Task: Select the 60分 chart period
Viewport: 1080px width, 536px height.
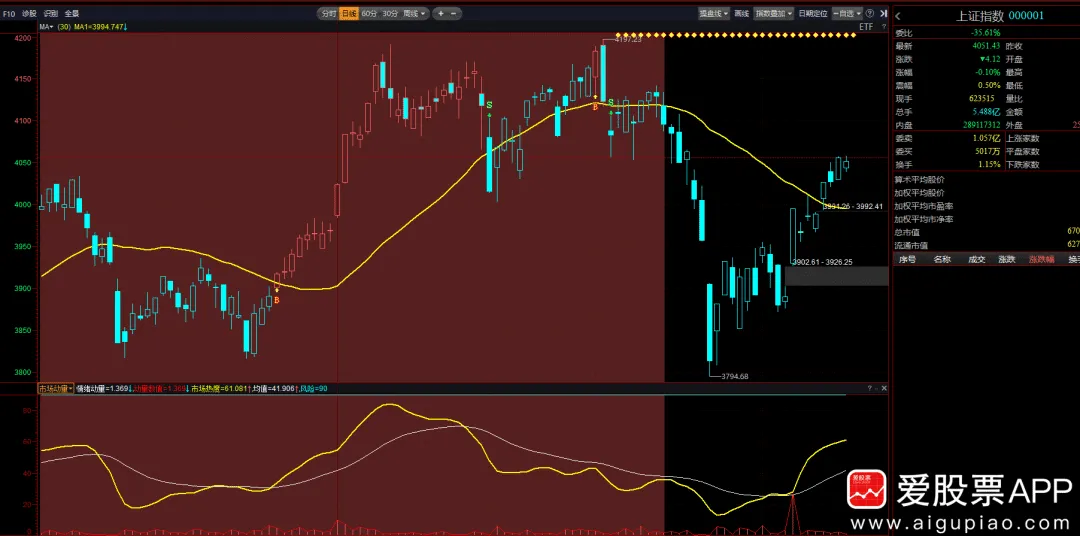Action: (x=369, y=13)
